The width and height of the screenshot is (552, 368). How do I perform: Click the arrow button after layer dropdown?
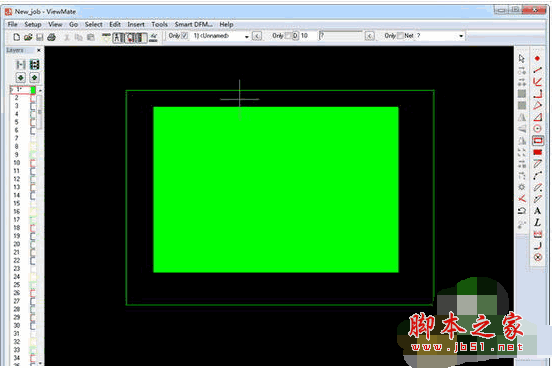(257, 36)
